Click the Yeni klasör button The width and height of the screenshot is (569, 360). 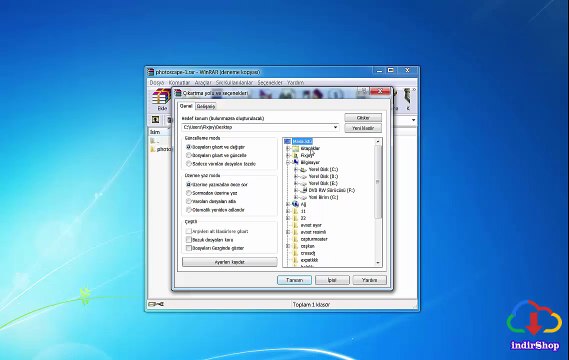coord(363,128)
